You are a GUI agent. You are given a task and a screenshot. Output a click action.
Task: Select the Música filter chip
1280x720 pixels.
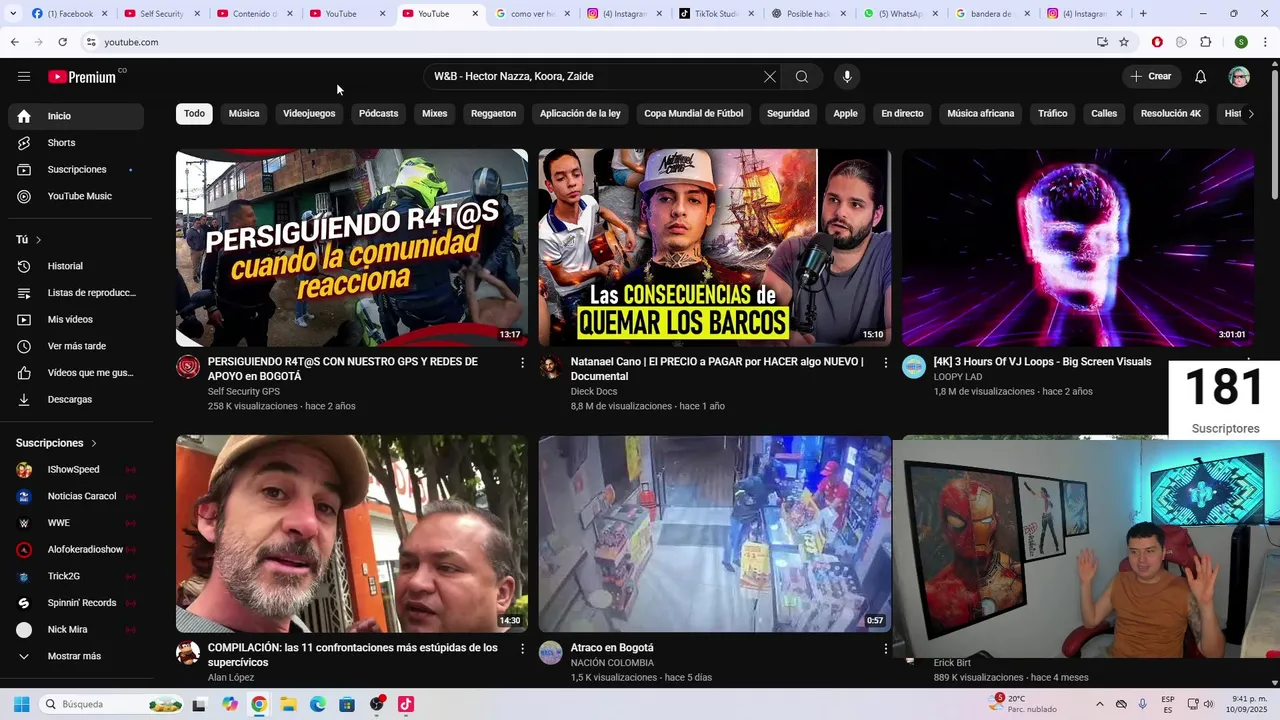point(244,114)
